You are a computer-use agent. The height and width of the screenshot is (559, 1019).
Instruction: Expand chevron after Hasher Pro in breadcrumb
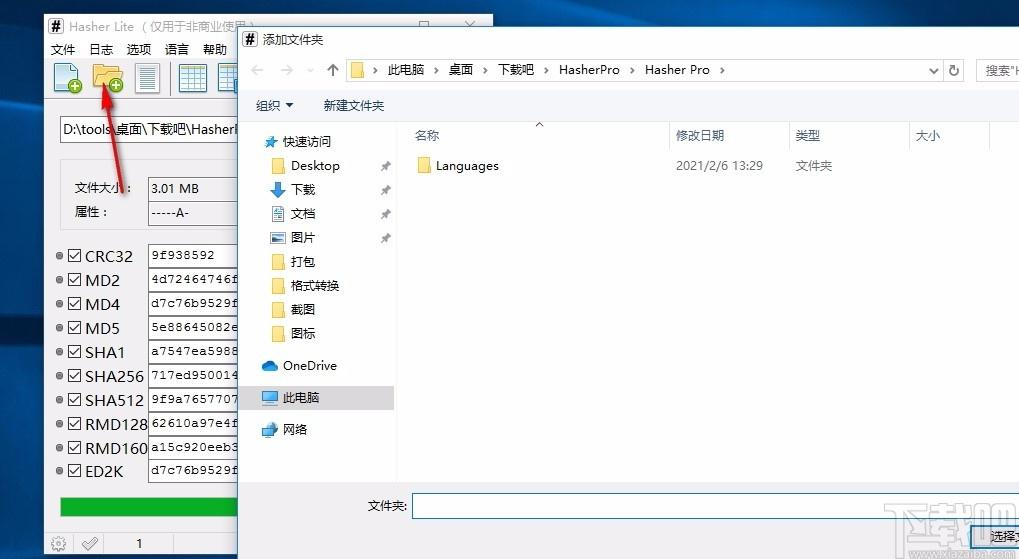tap(721, 70)
